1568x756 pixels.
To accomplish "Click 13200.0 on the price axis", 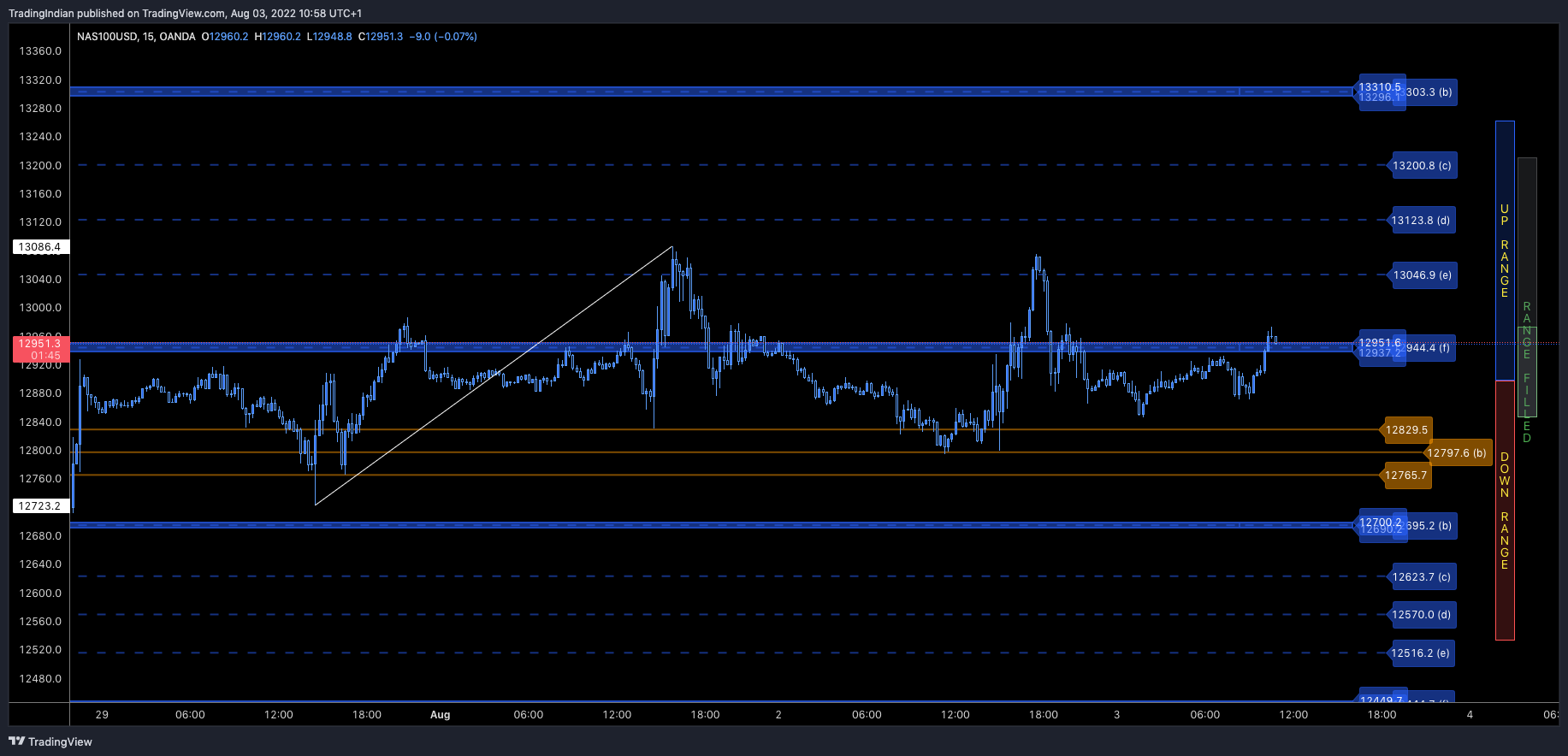I will 40,166.
